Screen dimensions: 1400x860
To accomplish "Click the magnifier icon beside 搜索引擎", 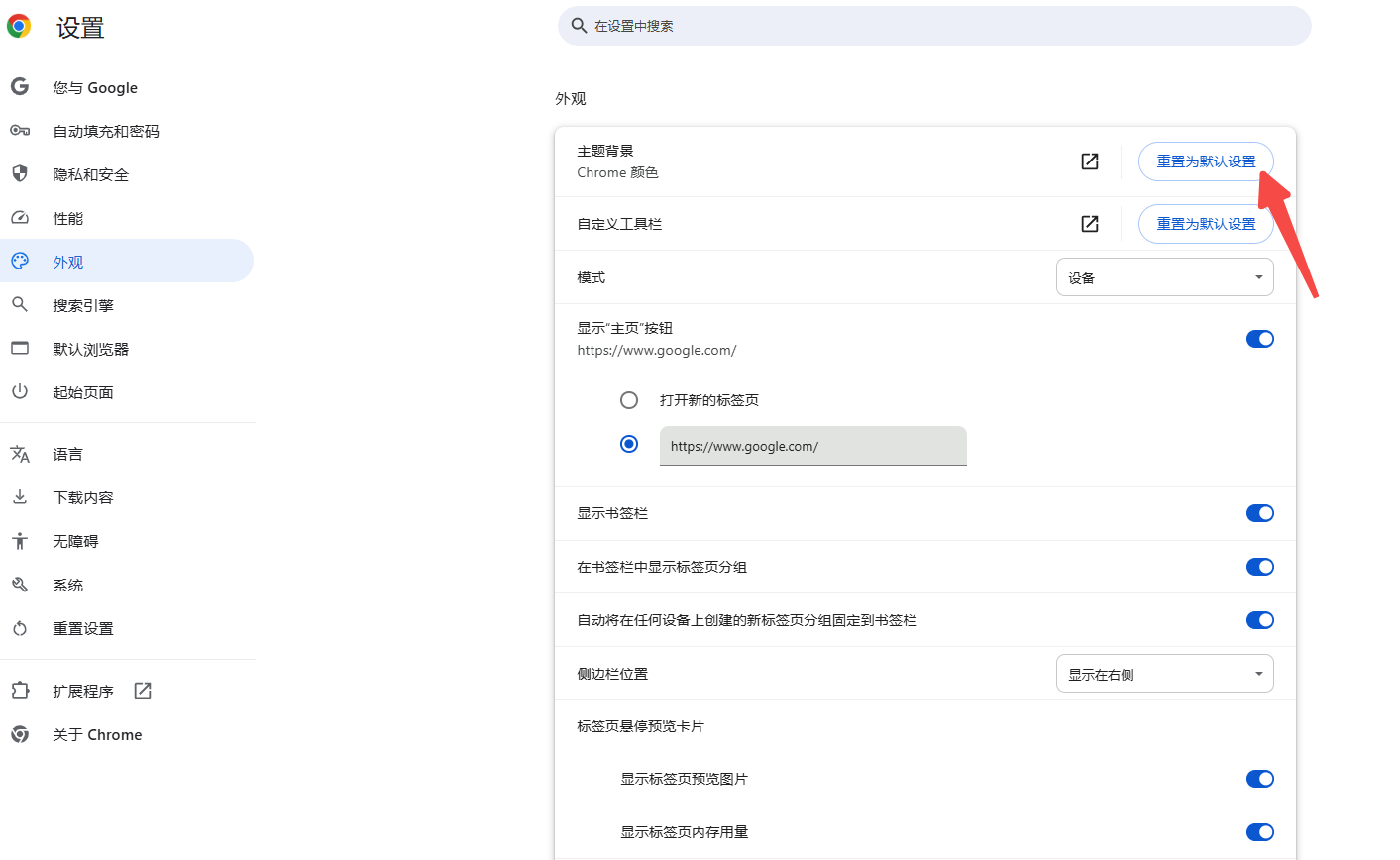I will 20,305.
